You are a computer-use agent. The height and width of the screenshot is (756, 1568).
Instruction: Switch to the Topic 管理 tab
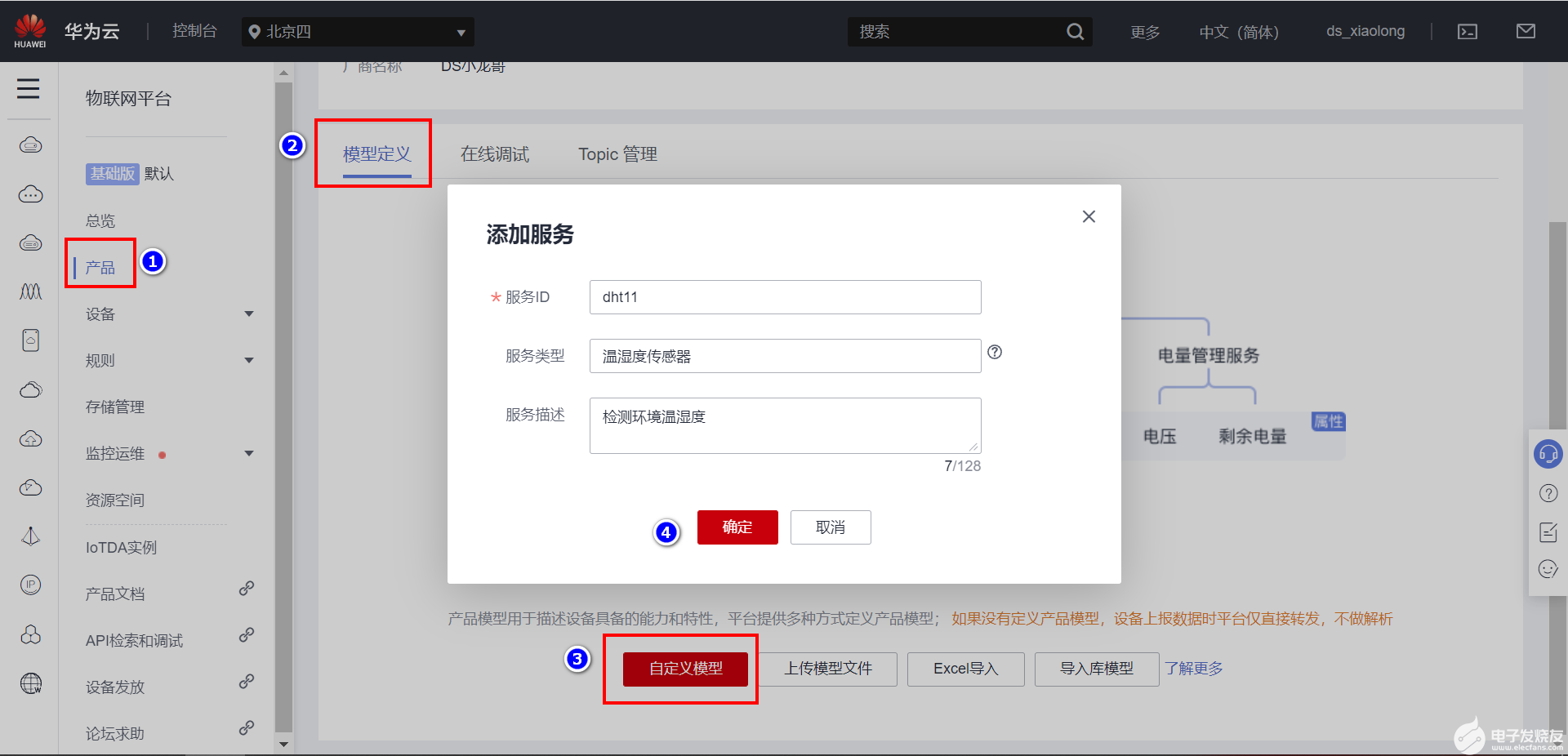tap(618, 153)
